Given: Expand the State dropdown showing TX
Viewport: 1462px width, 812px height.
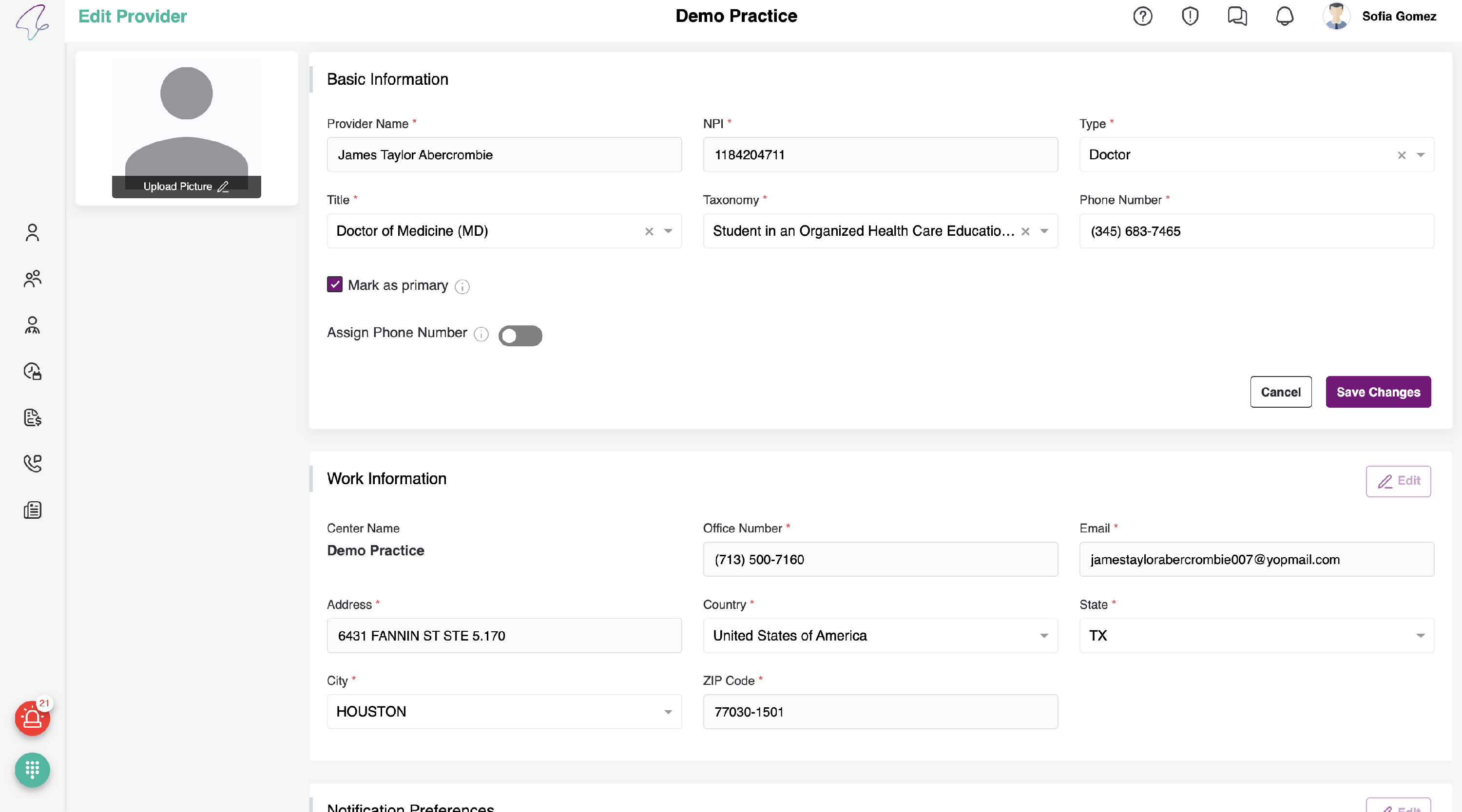Looking at the screenshot, I should click(1420, 636).
